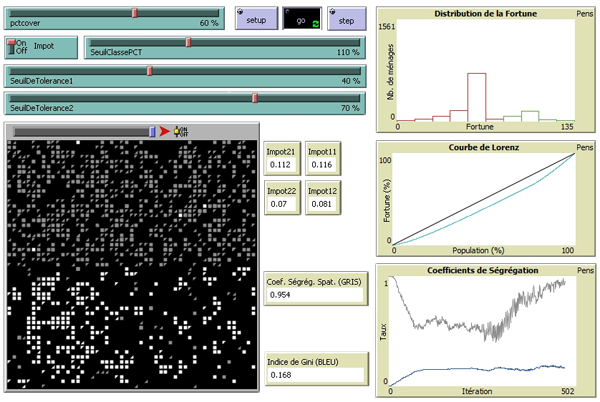This screenshot has height=402, width=600.
Task: Click the Itération x-axis label
Action: coord(477,391)
